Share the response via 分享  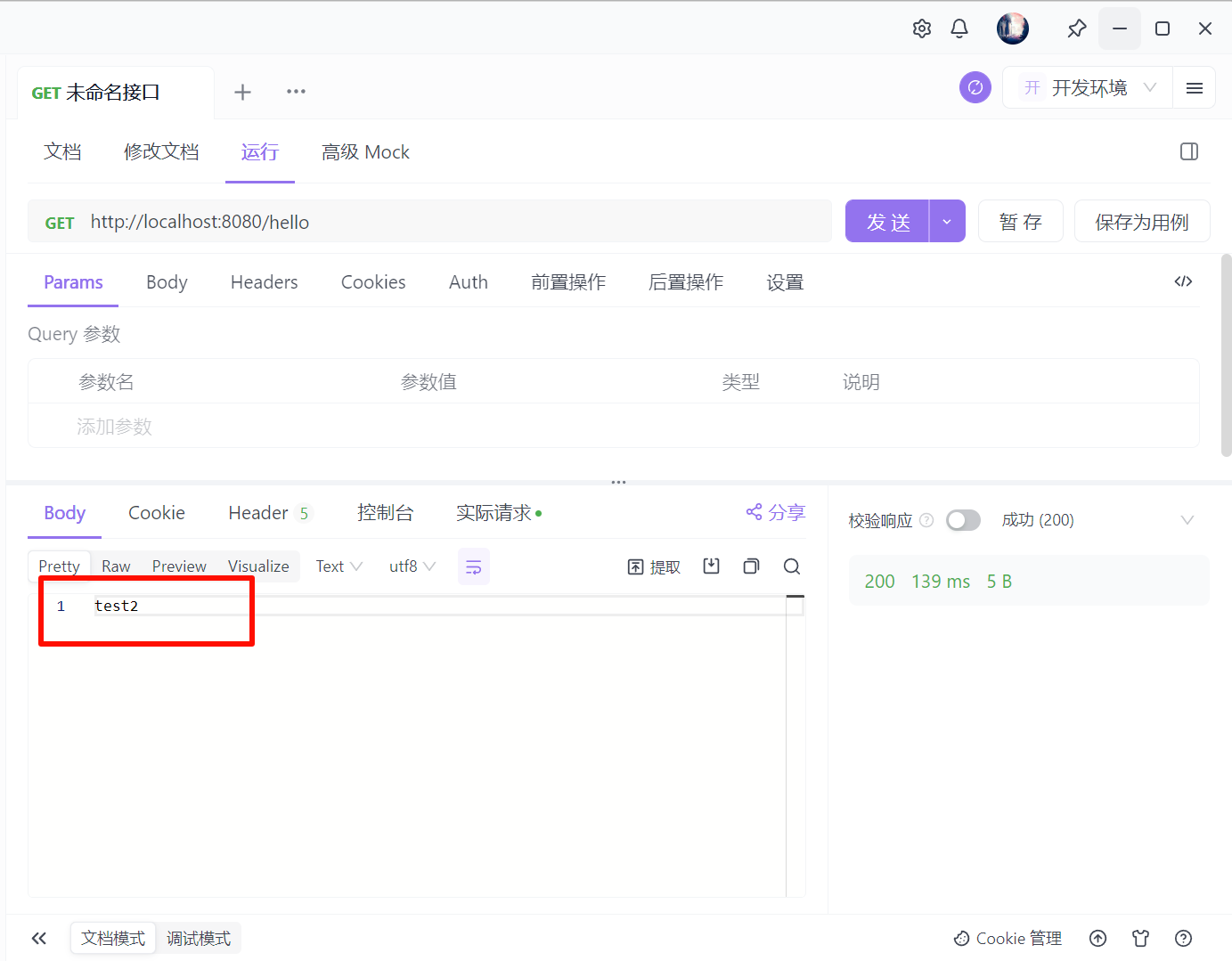point(775,512)
